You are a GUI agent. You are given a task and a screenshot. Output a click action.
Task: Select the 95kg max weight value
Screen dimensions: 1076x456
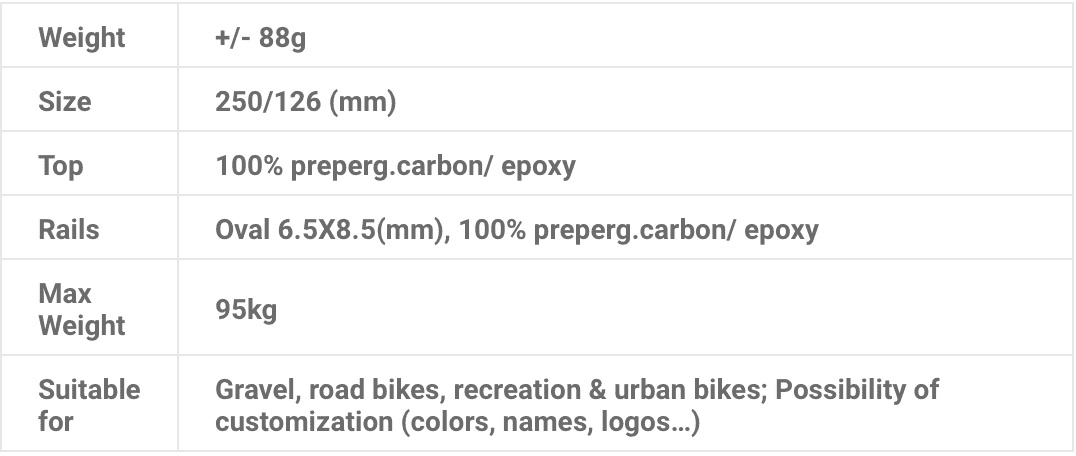(246, 310)
